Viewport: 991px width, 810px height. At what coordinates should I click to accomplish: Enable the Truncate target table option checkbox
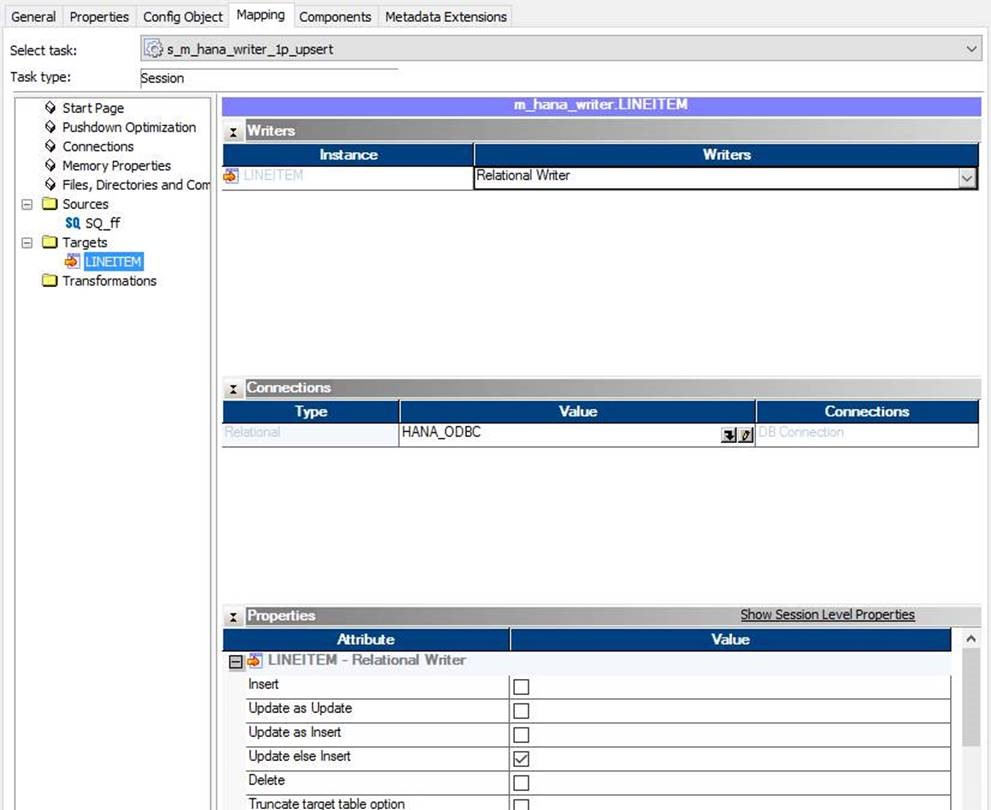click(521, 804)
